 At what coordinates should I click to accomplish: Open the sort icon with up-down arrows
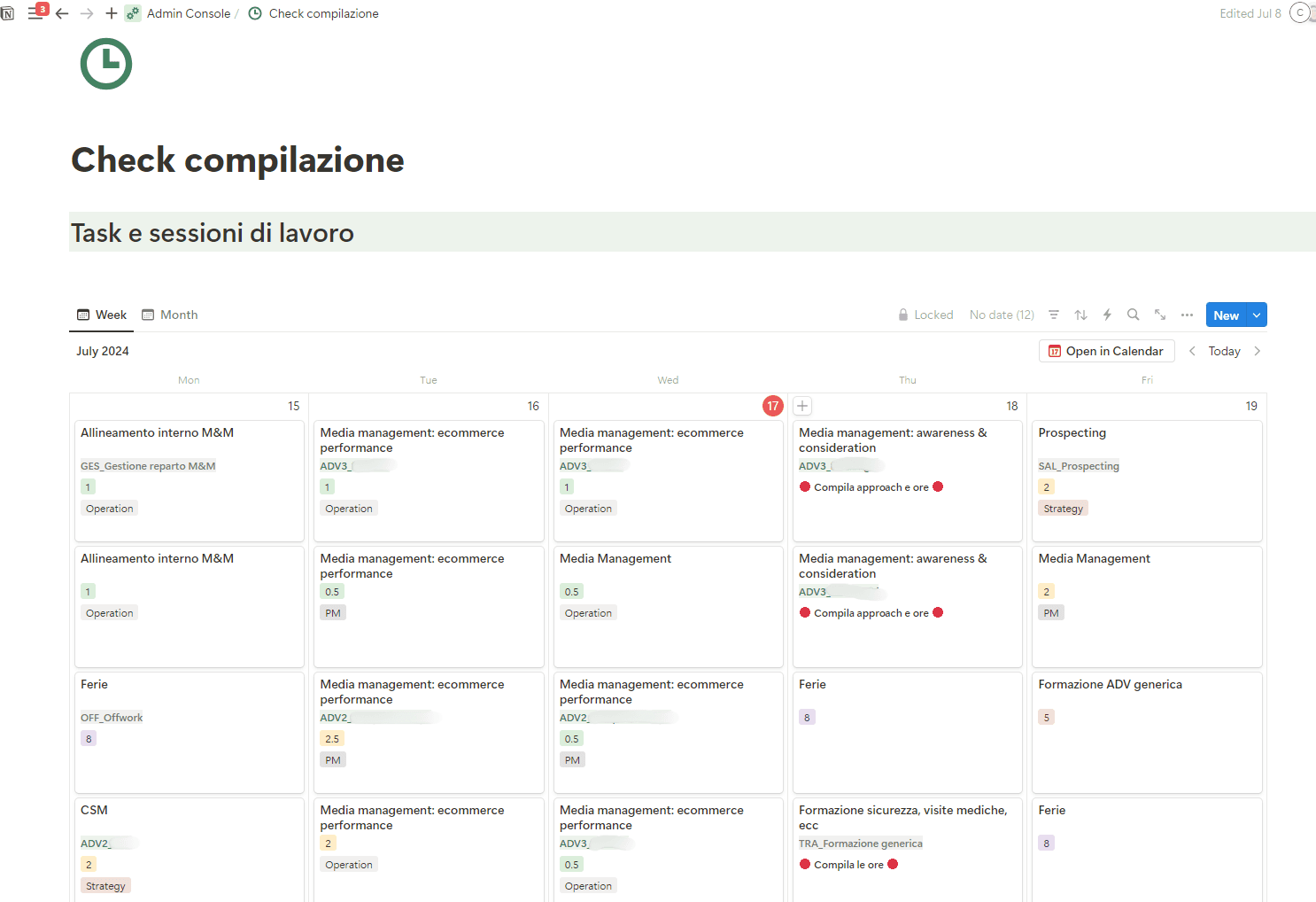1080,315
